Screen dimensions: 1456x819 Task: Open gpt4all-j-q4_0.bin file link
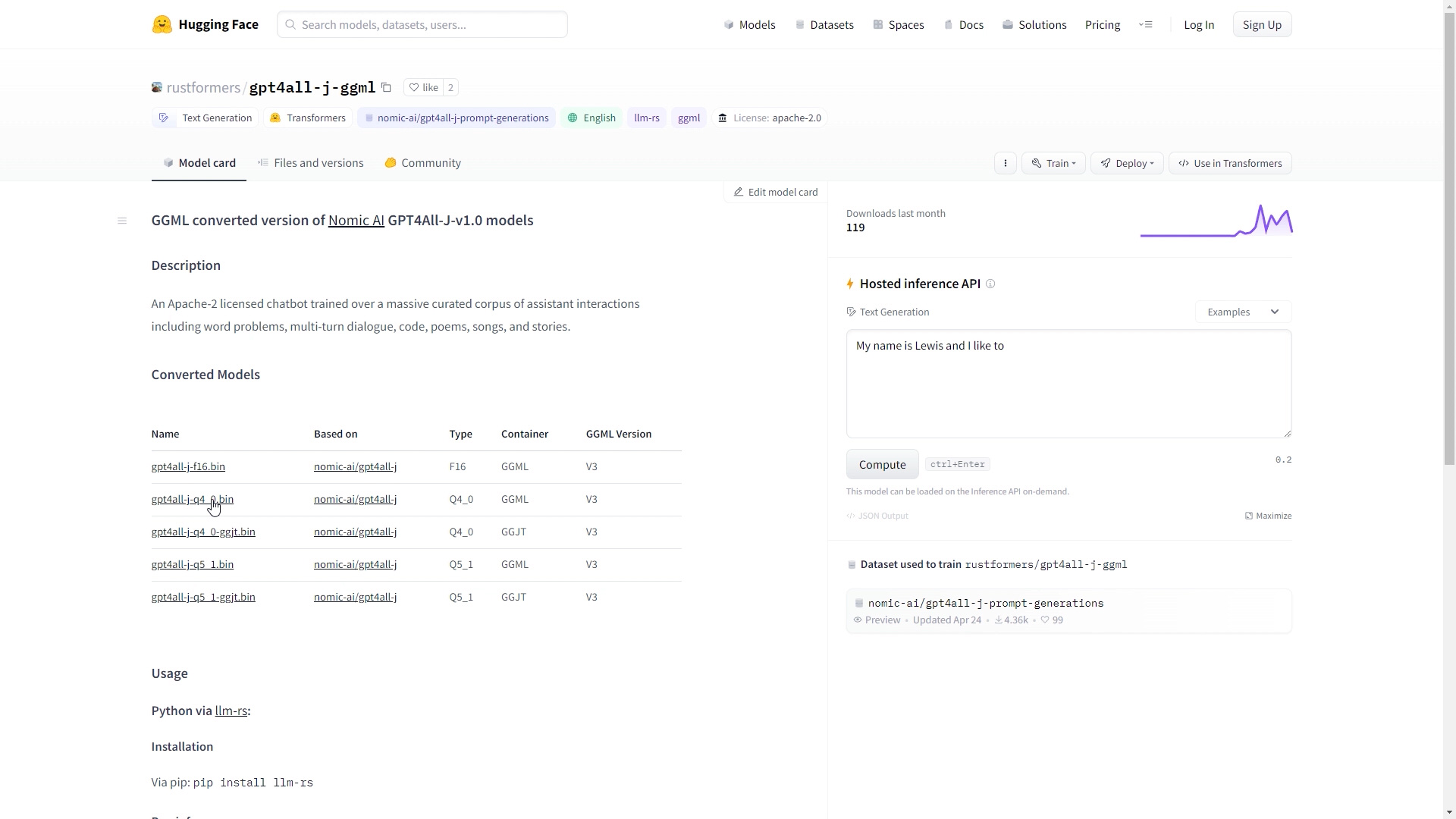click(x=193, y=500)
